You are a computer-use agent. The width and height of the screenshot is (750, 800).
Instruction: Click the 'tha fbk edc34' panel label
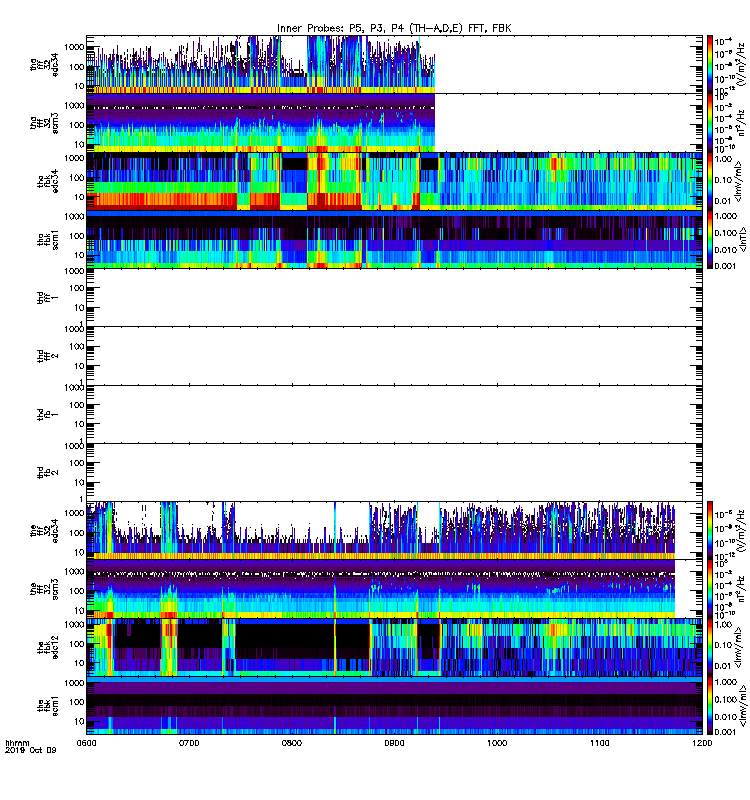[x=48, y=181]
